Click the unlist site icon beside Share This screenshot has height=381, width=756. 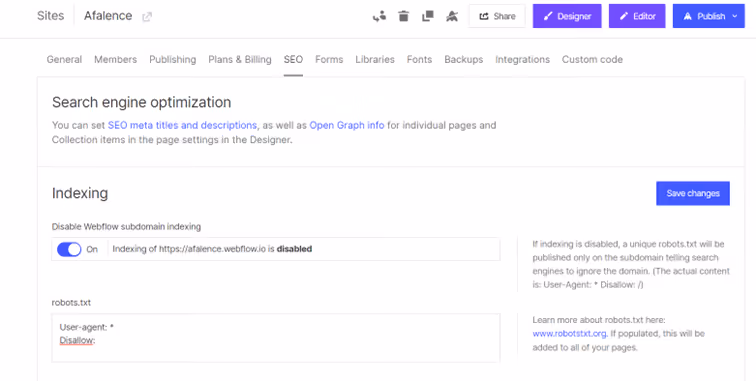(x=452, y=16)
